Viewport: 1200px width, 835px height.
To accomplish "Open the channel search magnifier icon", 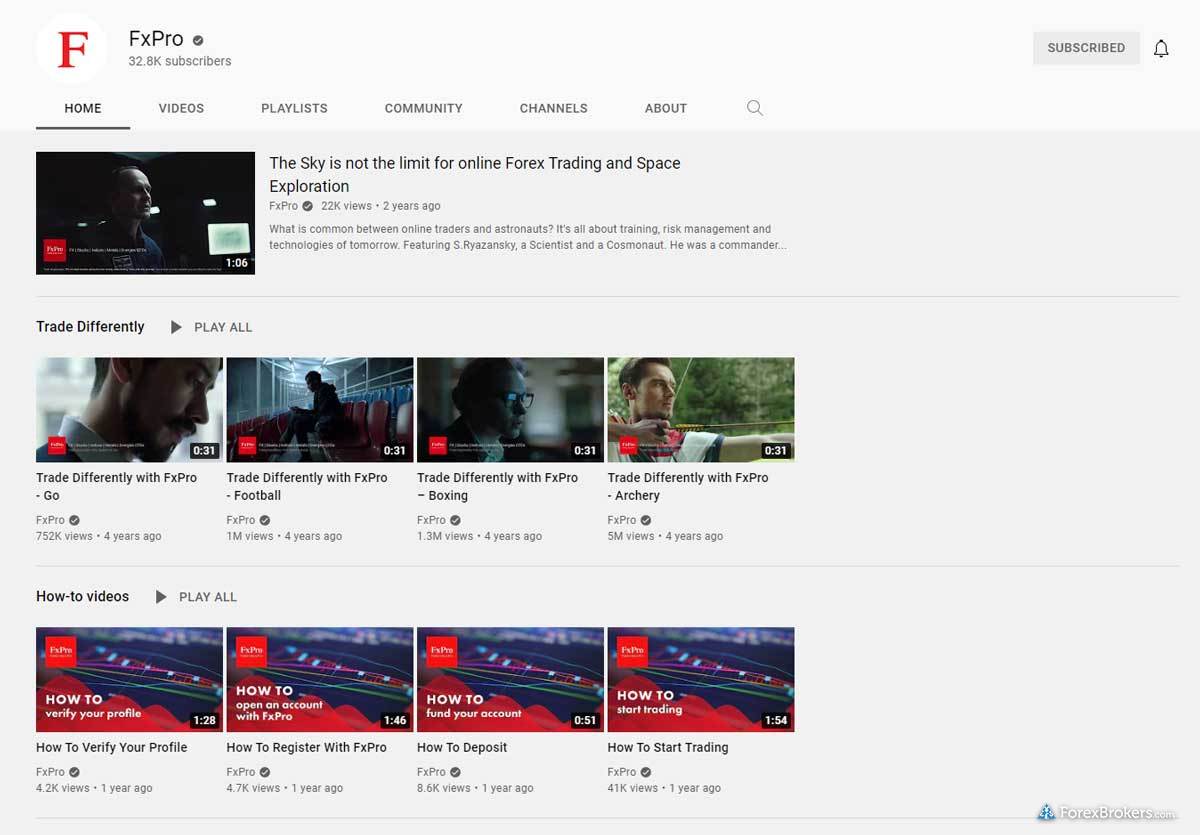I will pyautogui.click(x=755, y=108).
